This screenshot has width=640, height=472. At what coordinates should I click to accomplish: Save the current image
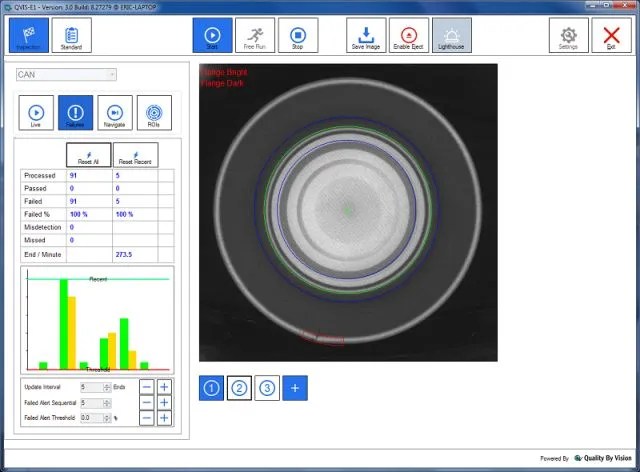tap(366, 35)
